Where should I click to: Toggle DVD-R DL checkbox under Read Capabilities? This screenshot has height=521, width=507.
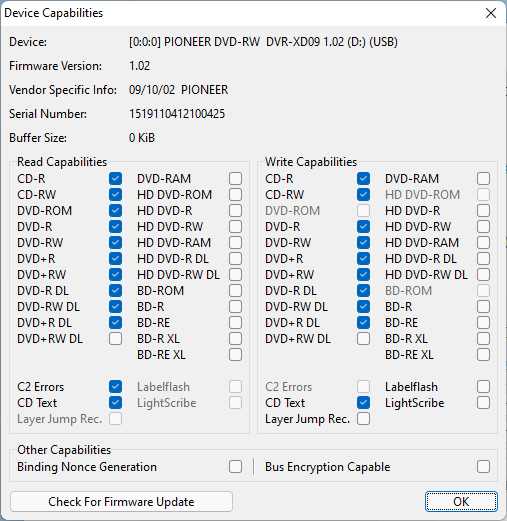point(115,291)
